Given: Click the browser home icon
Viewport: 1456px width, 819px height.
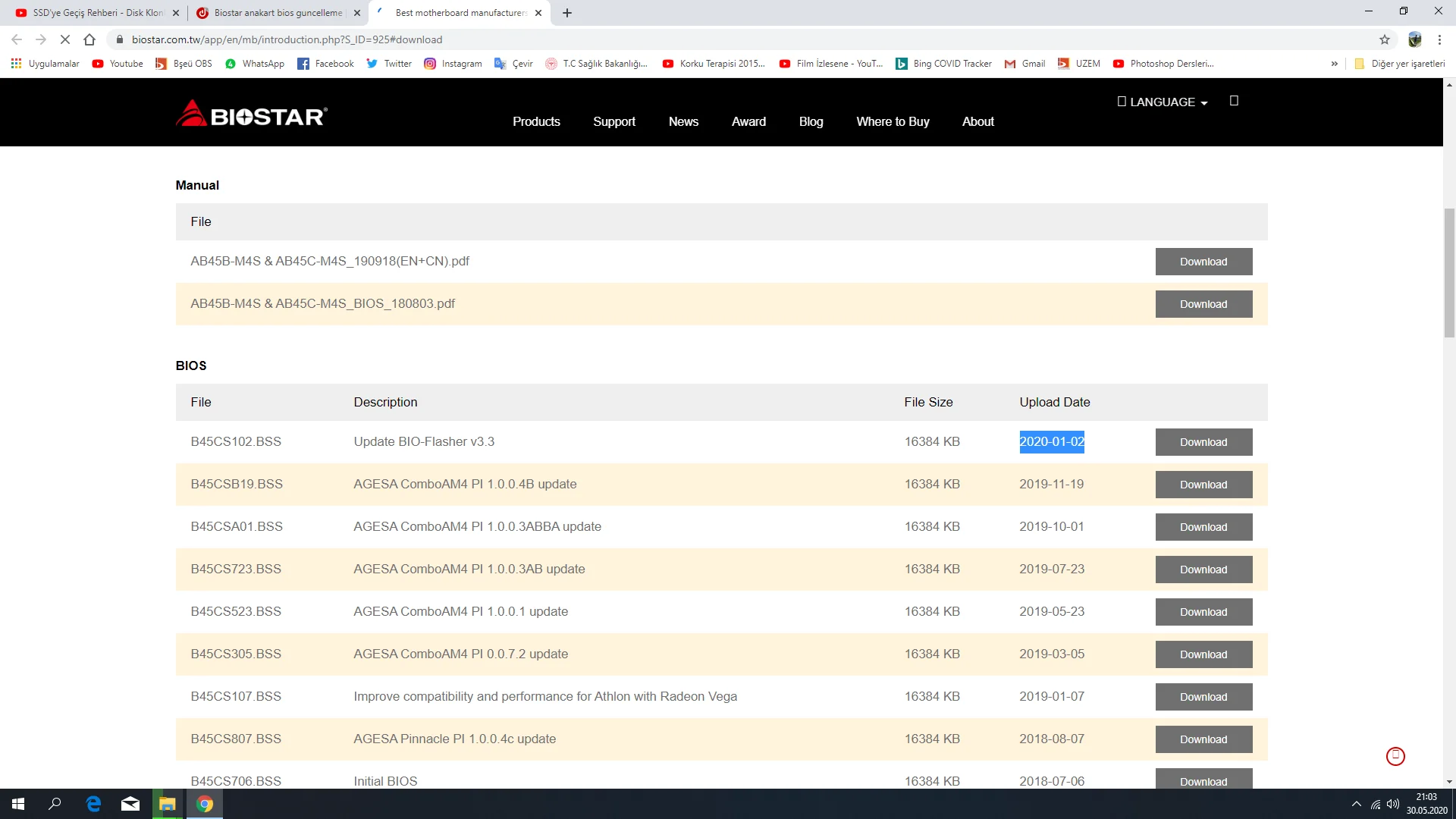Looking at the screenshot, I should tap(89, 39).
